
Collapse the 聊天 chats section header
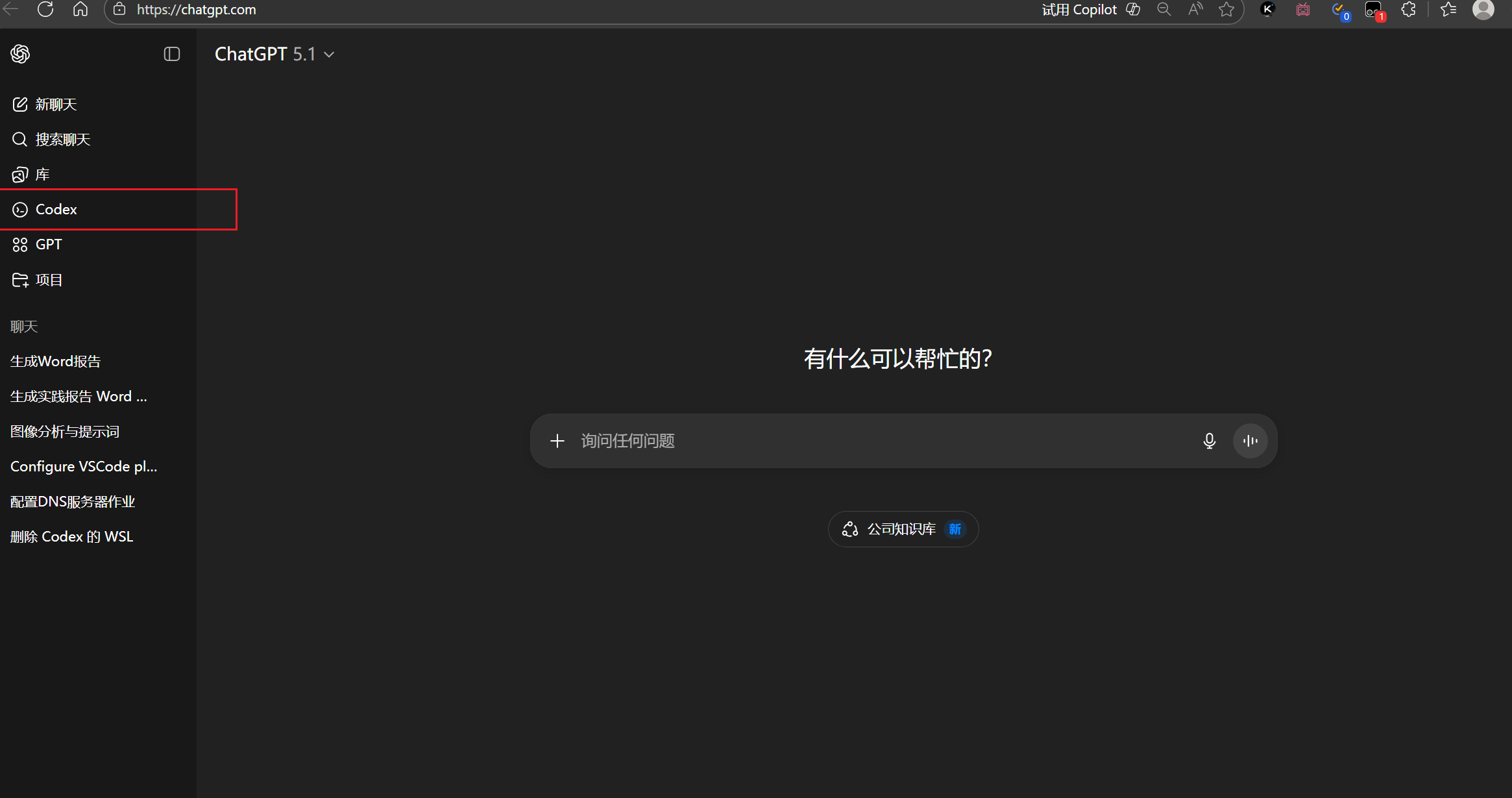pyautogui.click(x=24, y=327)
